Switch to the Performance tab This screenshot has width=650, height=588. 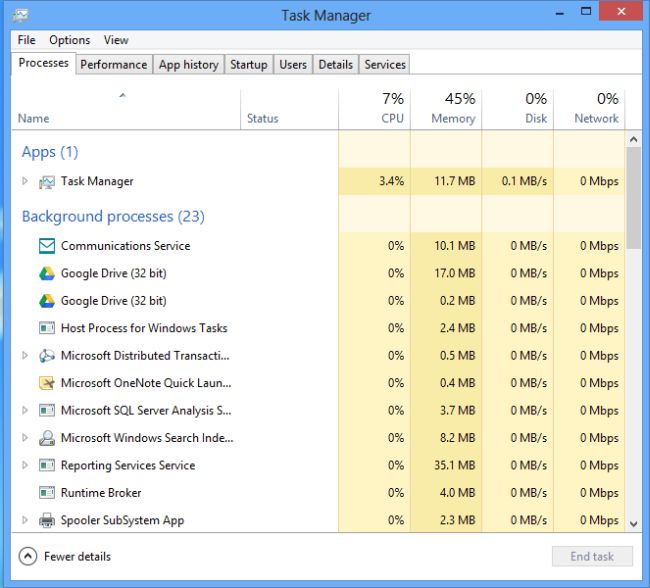(114, 65)
